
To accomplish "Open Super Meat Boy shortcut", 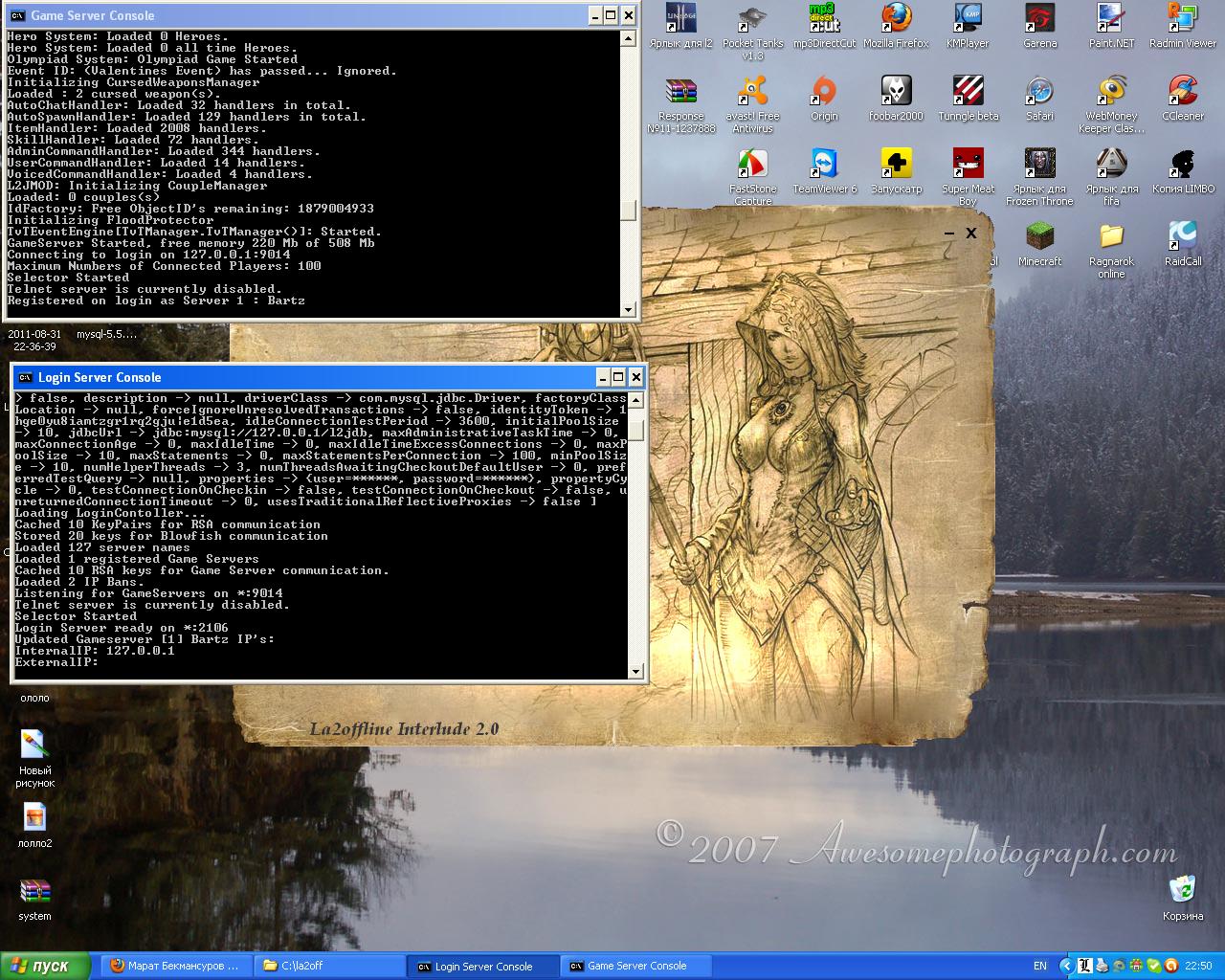I will coord(968,178).
